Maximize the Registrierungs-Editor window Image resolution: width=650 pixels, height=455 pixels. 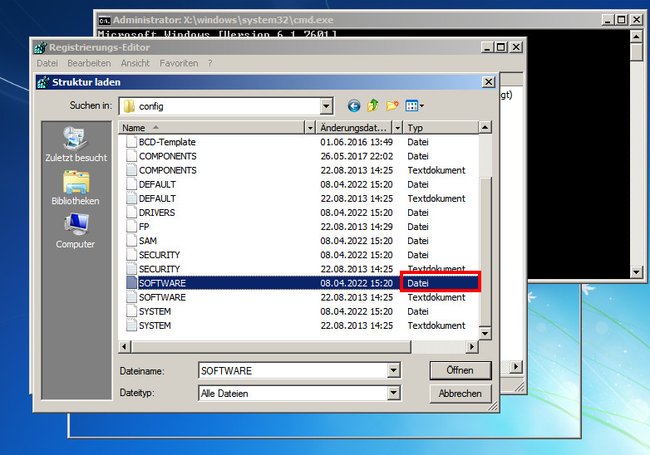coord(501,47)
